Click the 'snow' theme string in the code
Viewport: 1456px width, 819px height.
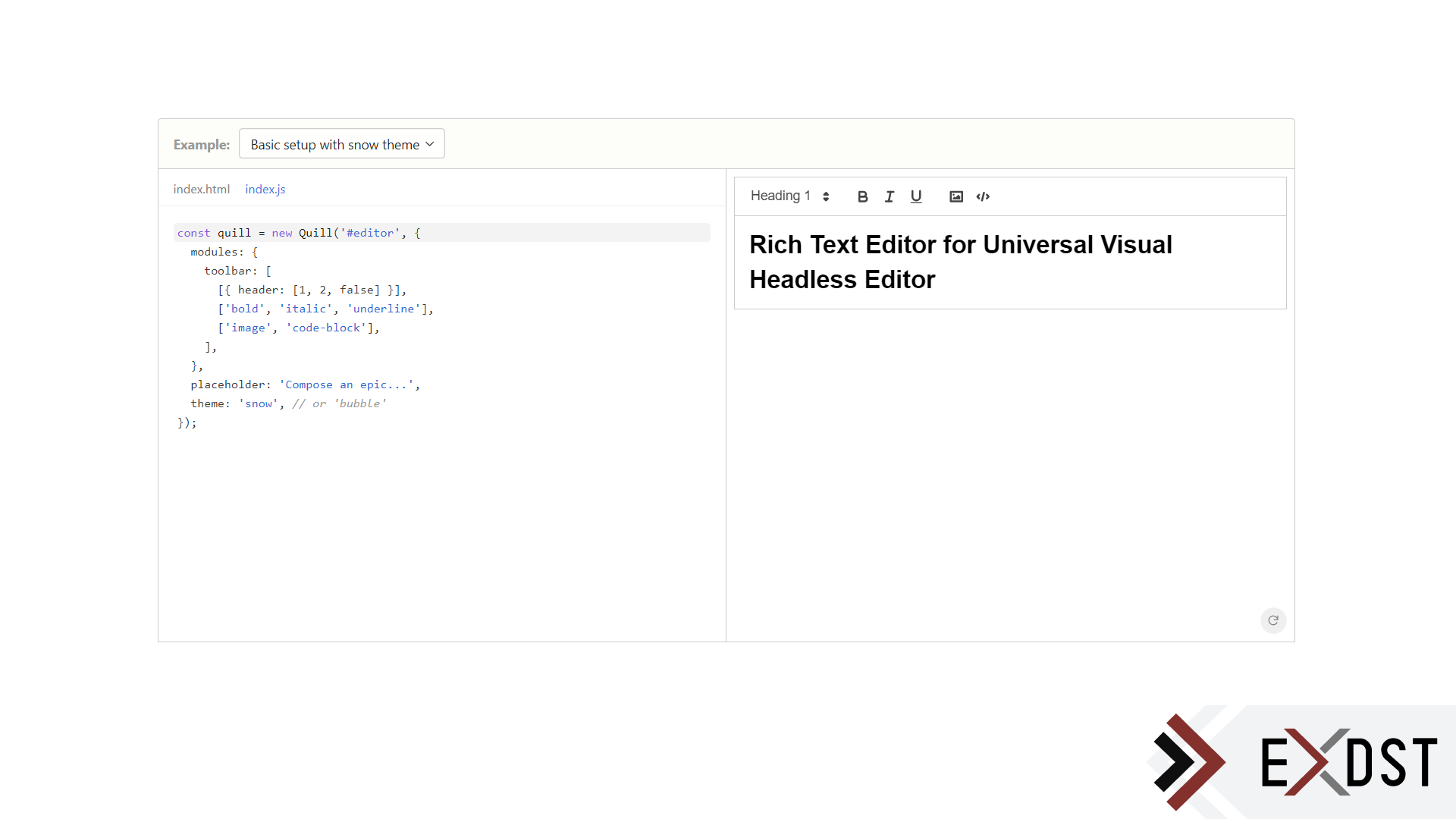(x=259, y=403)
